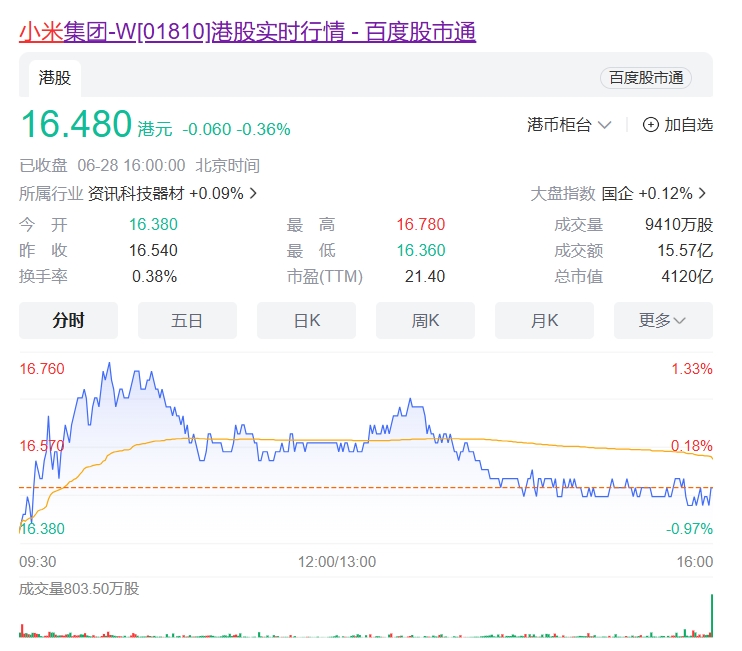This screenshot has height=651, width=742.
Task: Select the 分时 chart tab
Action: (x=68, y=320)
